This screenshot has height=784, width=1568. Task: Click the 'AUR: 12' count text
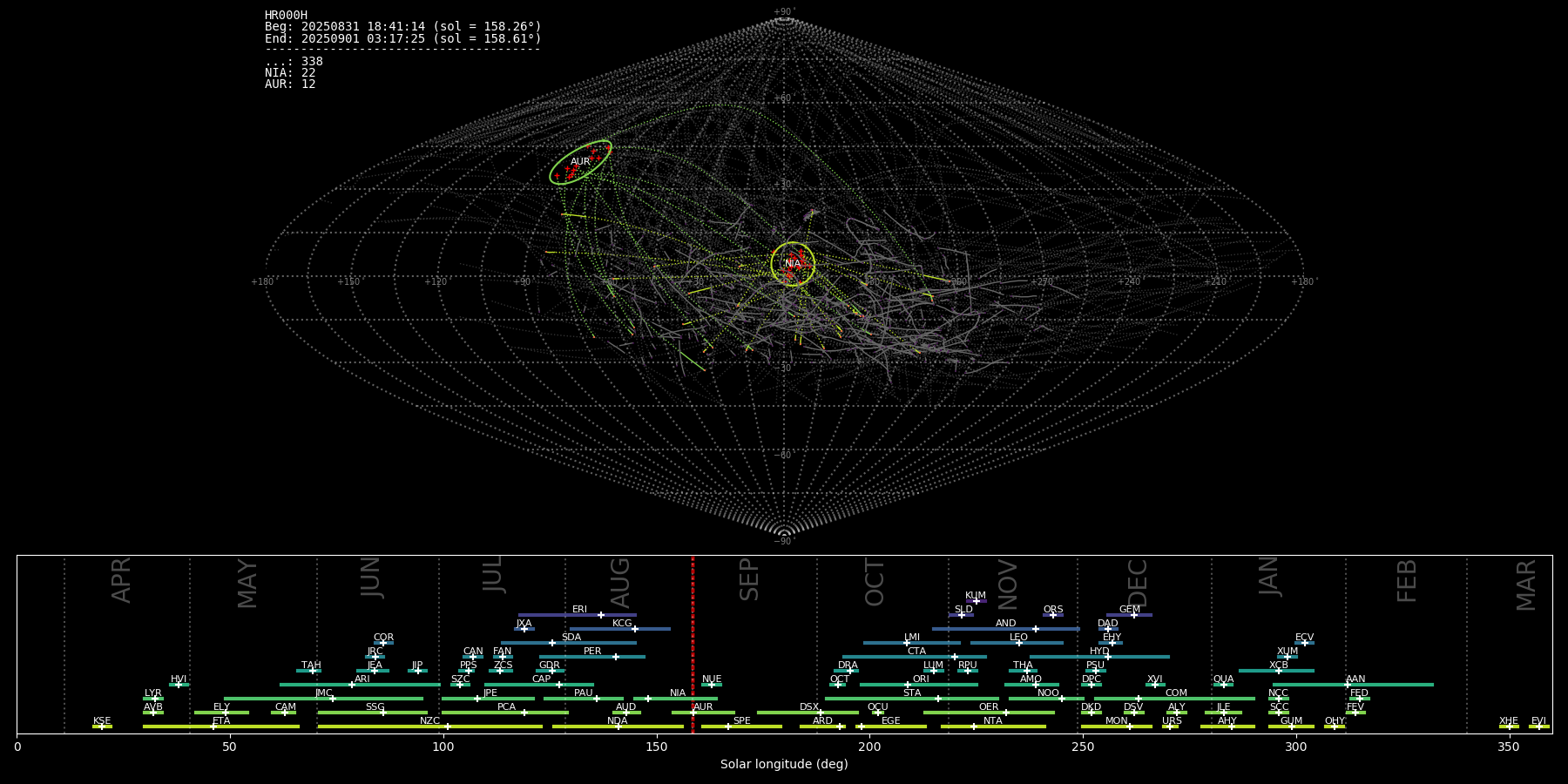[x=290, y=84]
